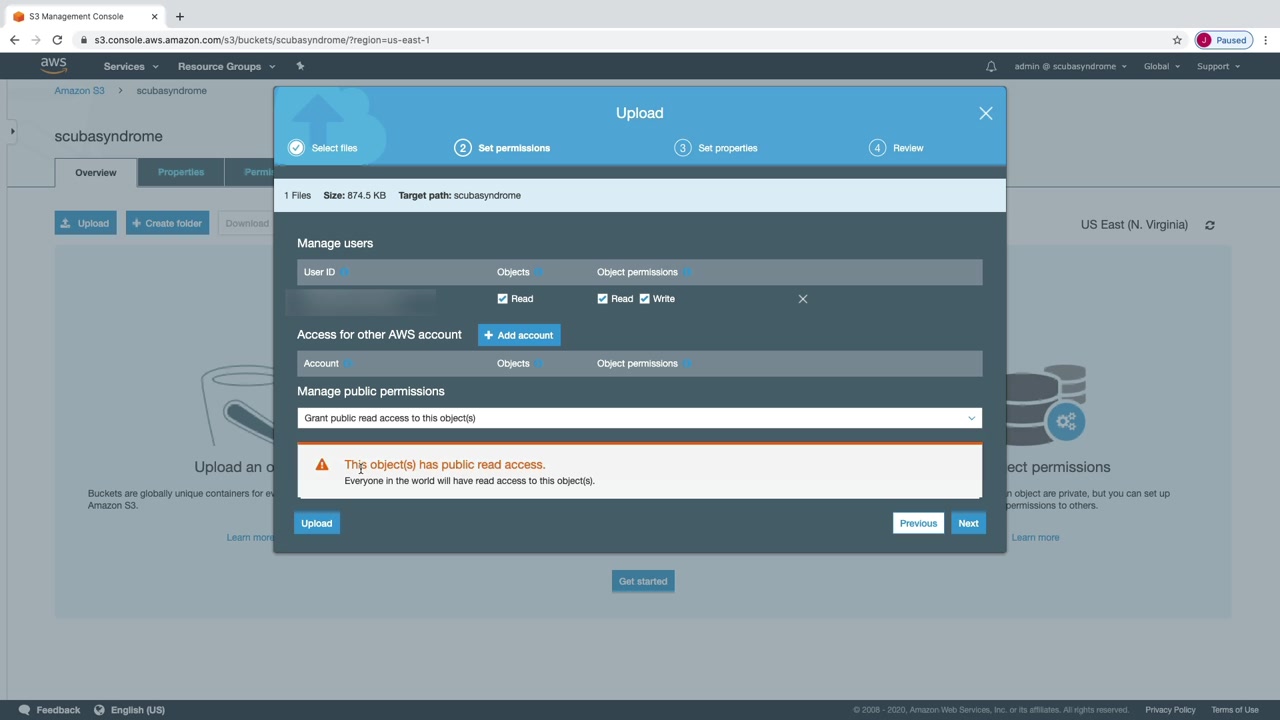The height and width of the screenshot is (720, 1280).
Task: Expand the collapsed S3 side navigation arrow
Action: pos(12,131)
